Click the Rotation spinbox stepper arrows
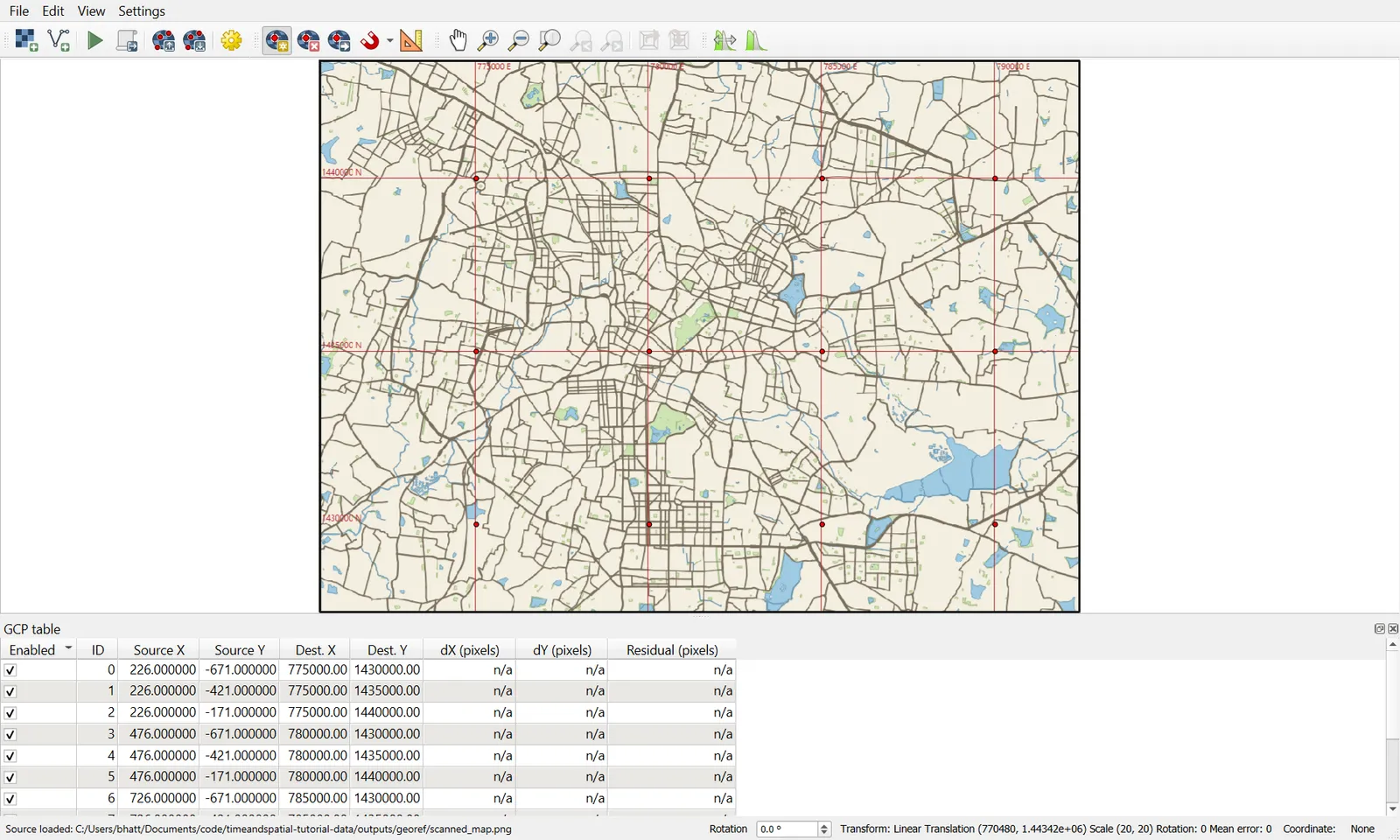This screenshot has width=1400, height=840. tap(824, 829)
